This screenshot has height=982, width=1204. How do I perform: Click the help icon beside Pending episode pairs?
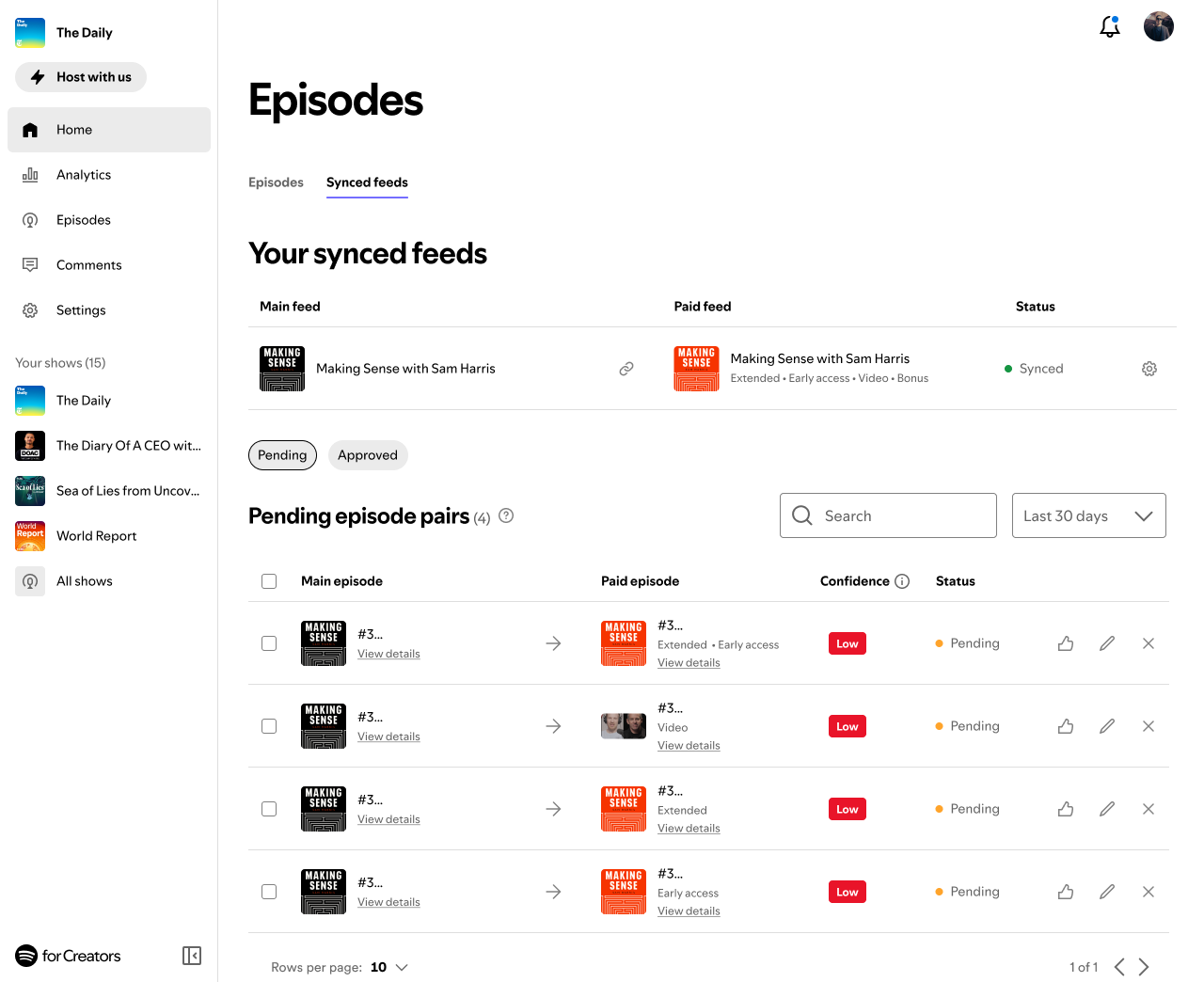(506, 515)
